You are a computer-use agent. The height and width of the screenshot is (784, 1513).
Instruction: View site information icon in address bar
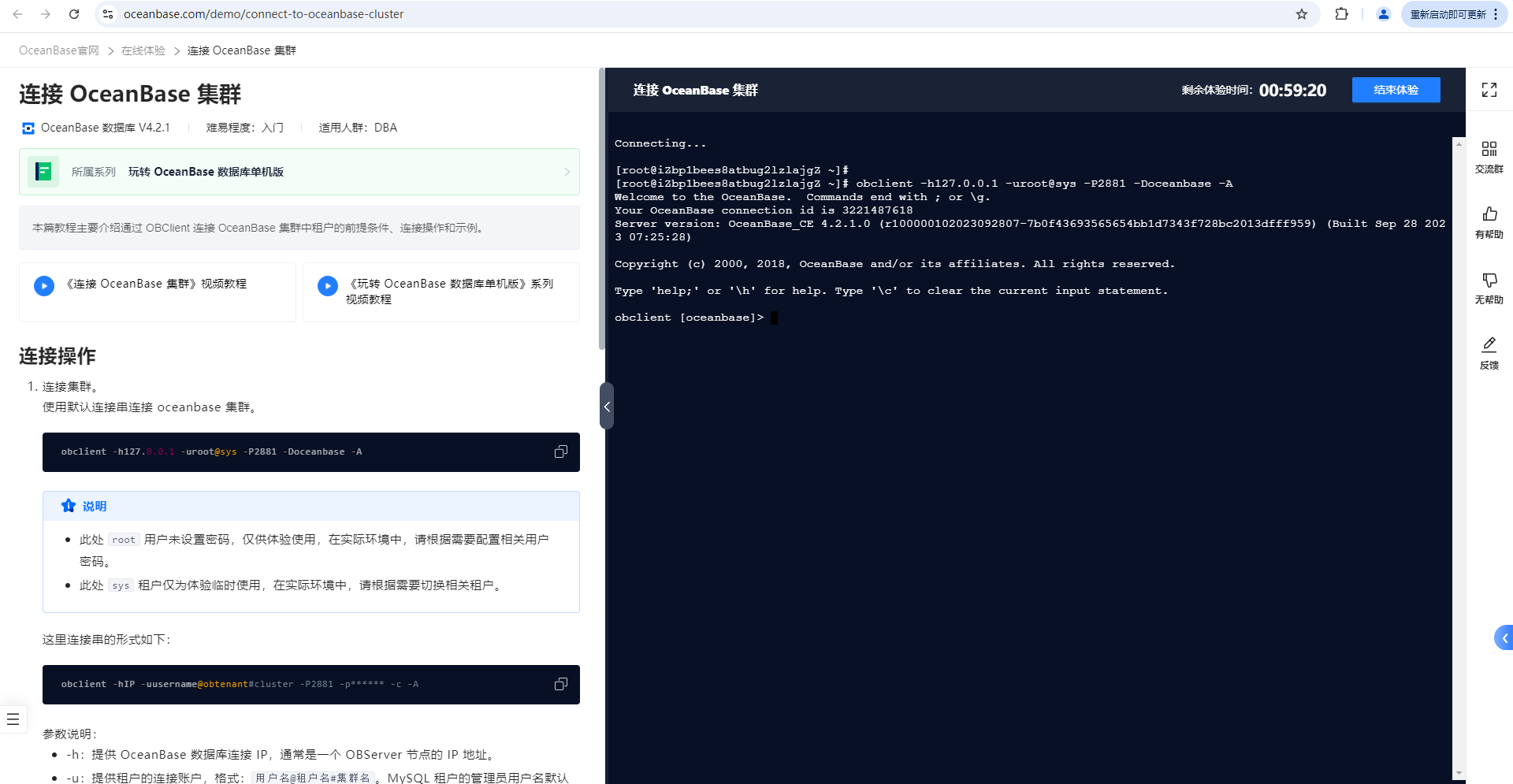(108, 14)
